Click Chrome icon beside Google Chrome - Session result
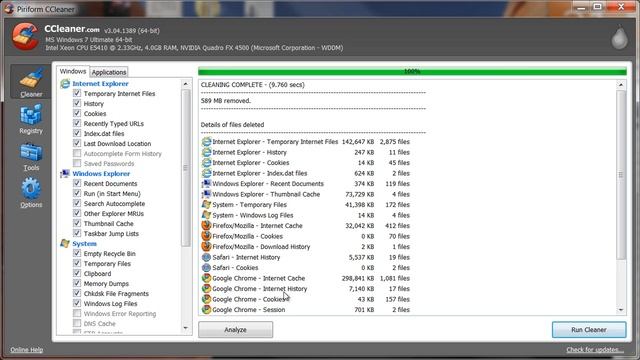The height and width of the screenshot is (360, 640). 206,309
